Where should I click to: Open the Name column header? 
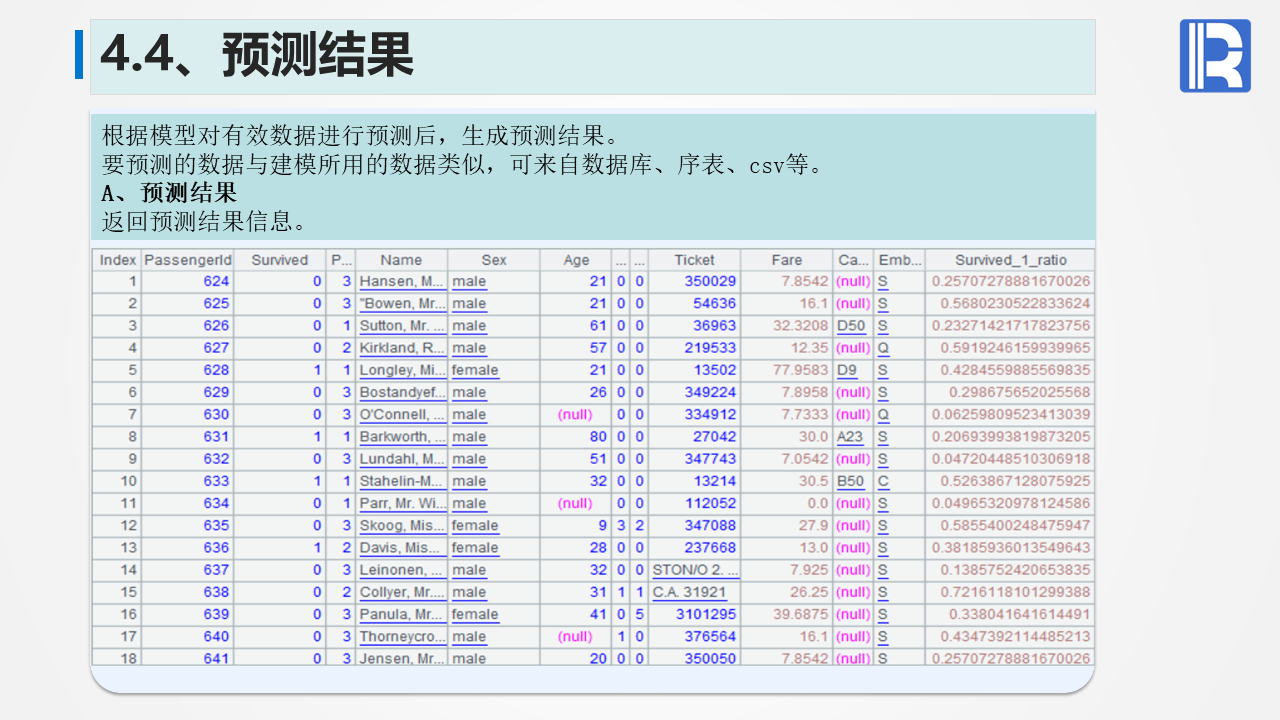[401, 260]
